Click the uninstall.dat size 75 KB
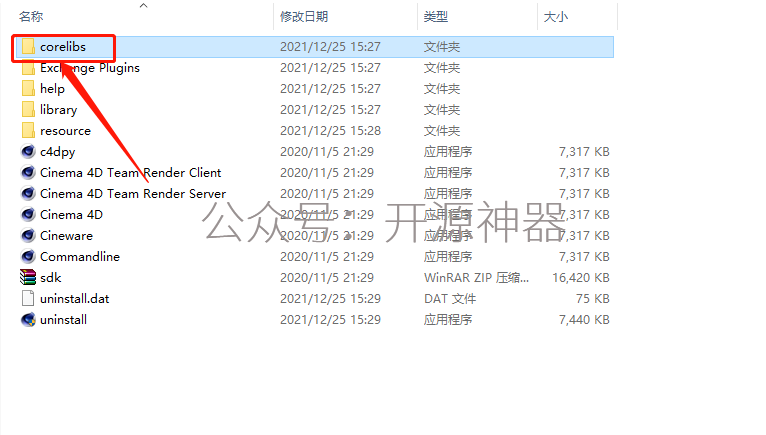This screenshot has height=435, width=766. 593,299
